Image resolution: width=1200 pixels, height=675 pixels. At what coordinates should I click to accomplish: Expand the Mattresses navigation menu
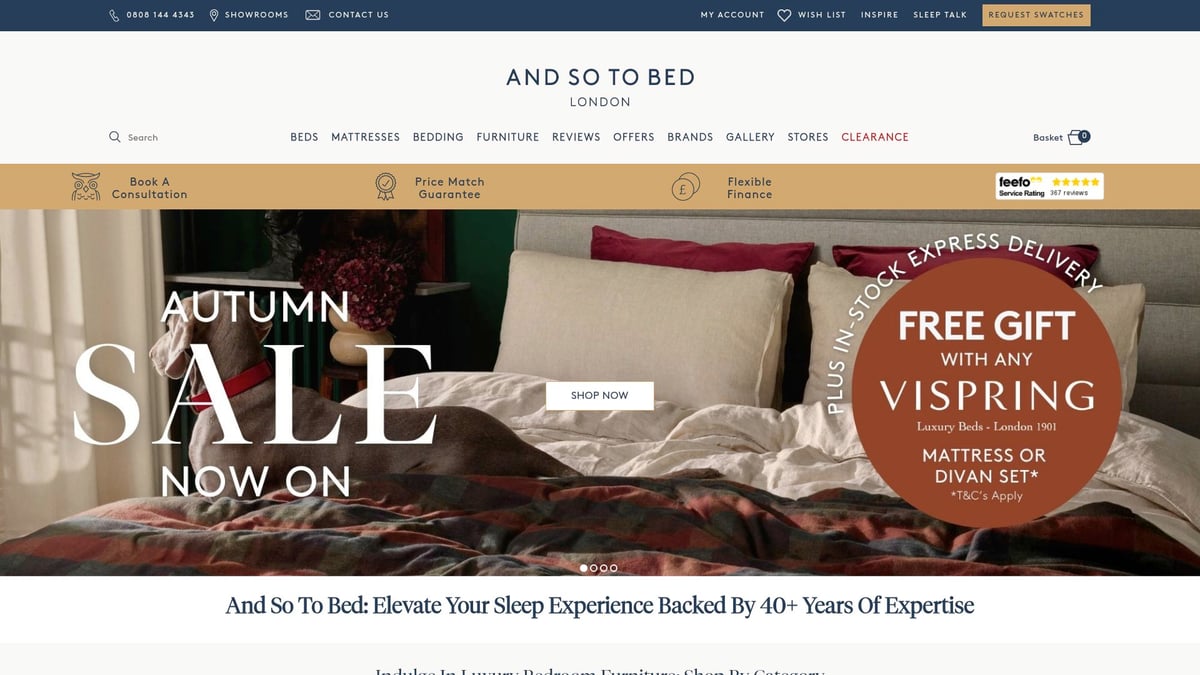366,137
